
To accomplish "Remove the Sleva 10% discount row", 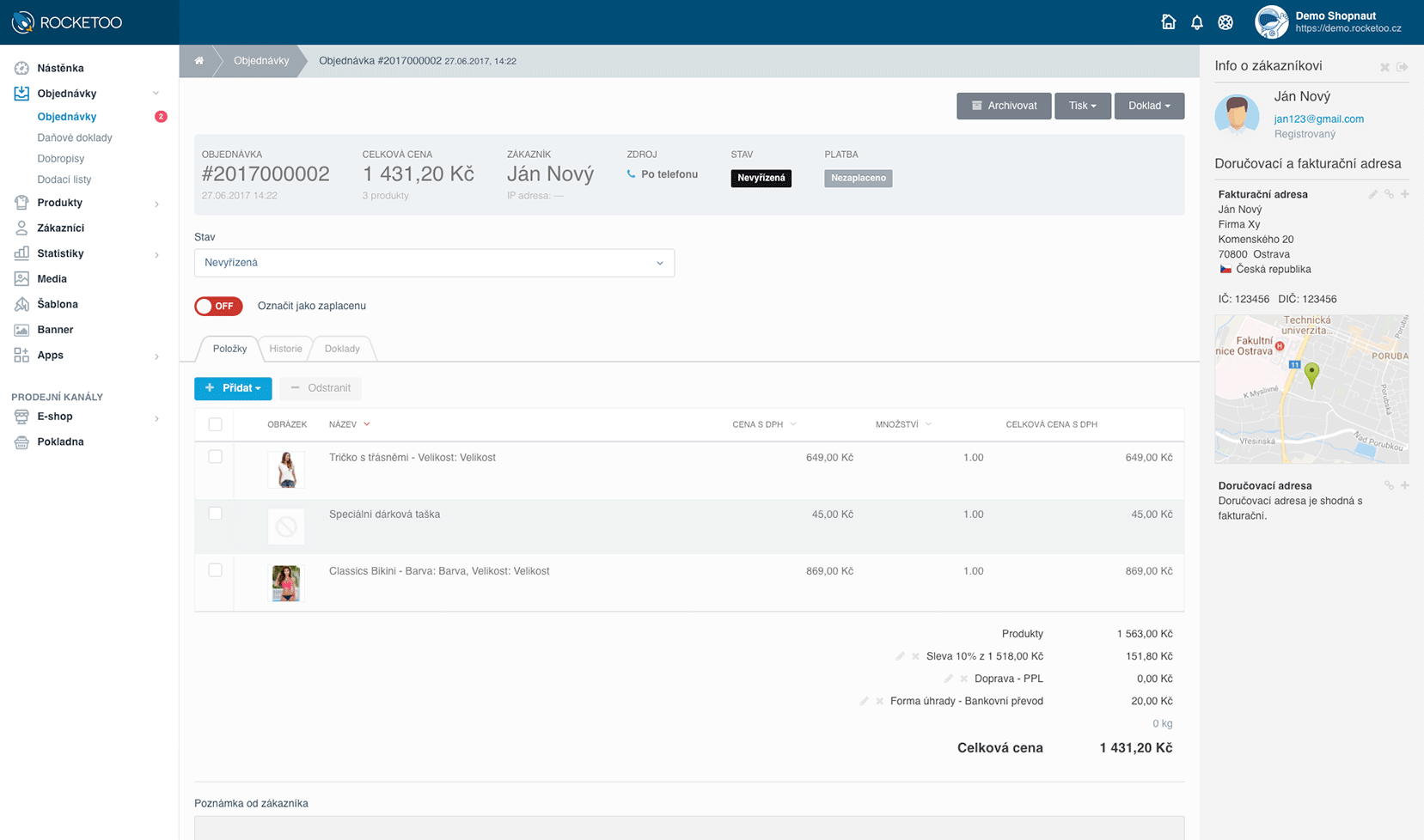I will [915, 656].
